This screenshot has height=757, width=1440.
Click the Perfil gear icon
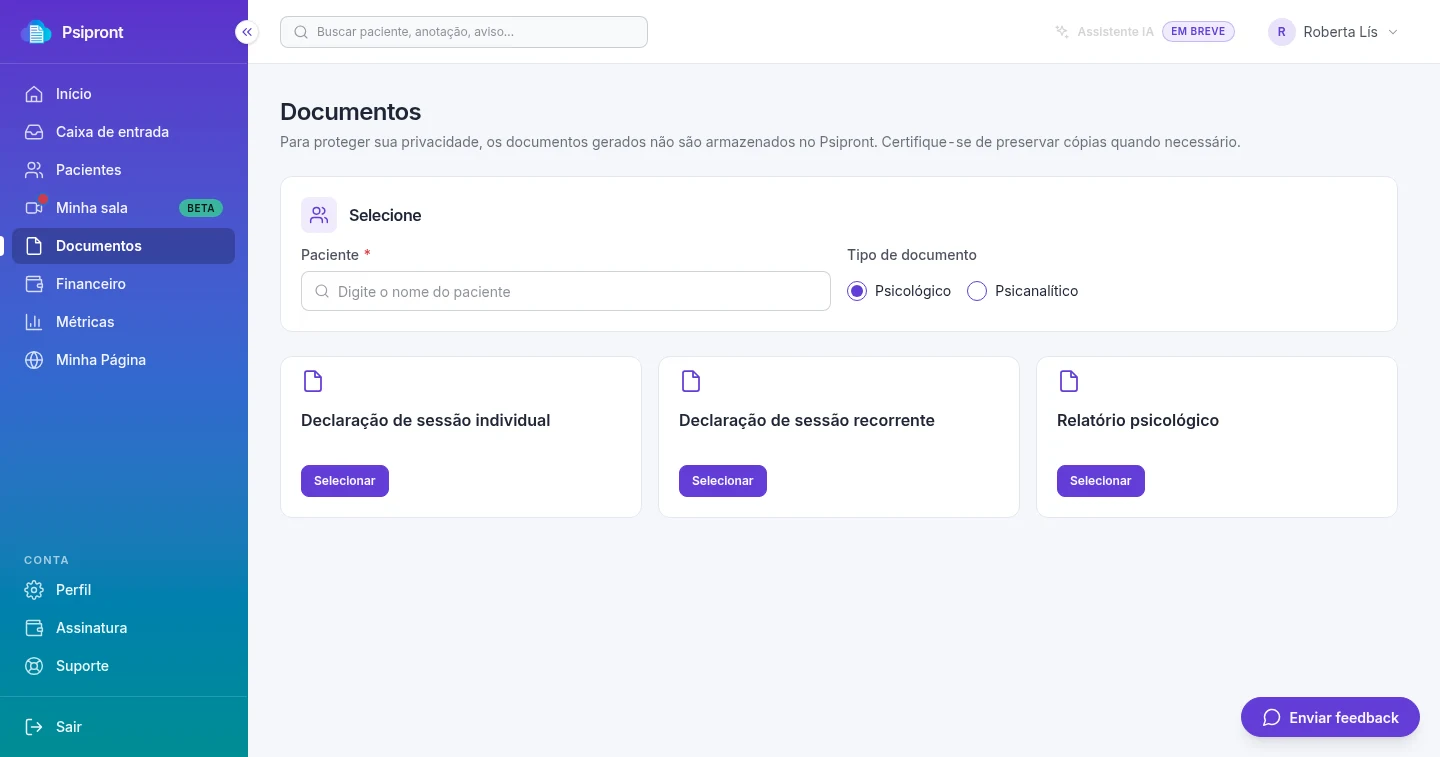34,590
